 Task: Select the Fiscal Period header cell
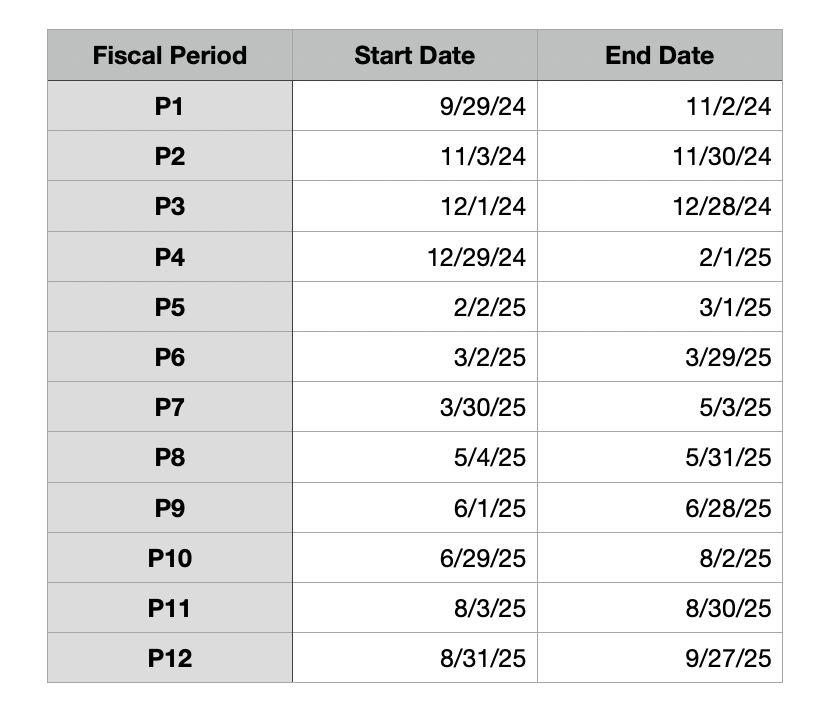pyautogui.click(x=170, y=55)
